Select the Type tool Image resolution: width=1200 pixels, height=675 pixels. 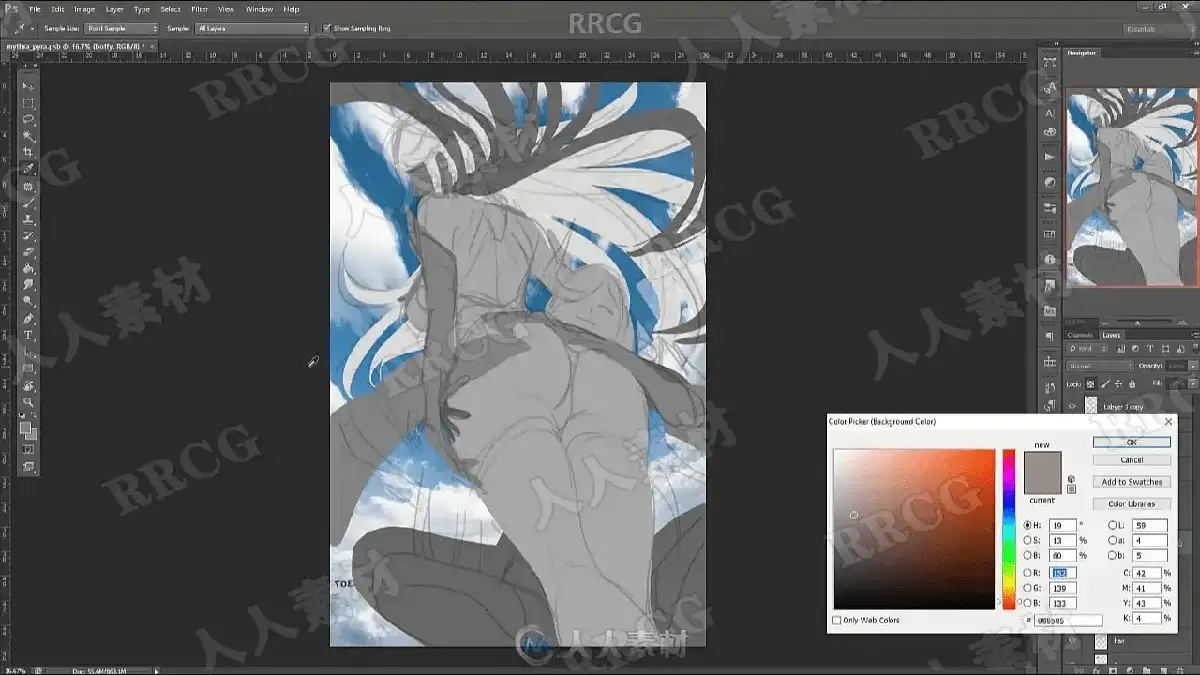click(29, 335)
